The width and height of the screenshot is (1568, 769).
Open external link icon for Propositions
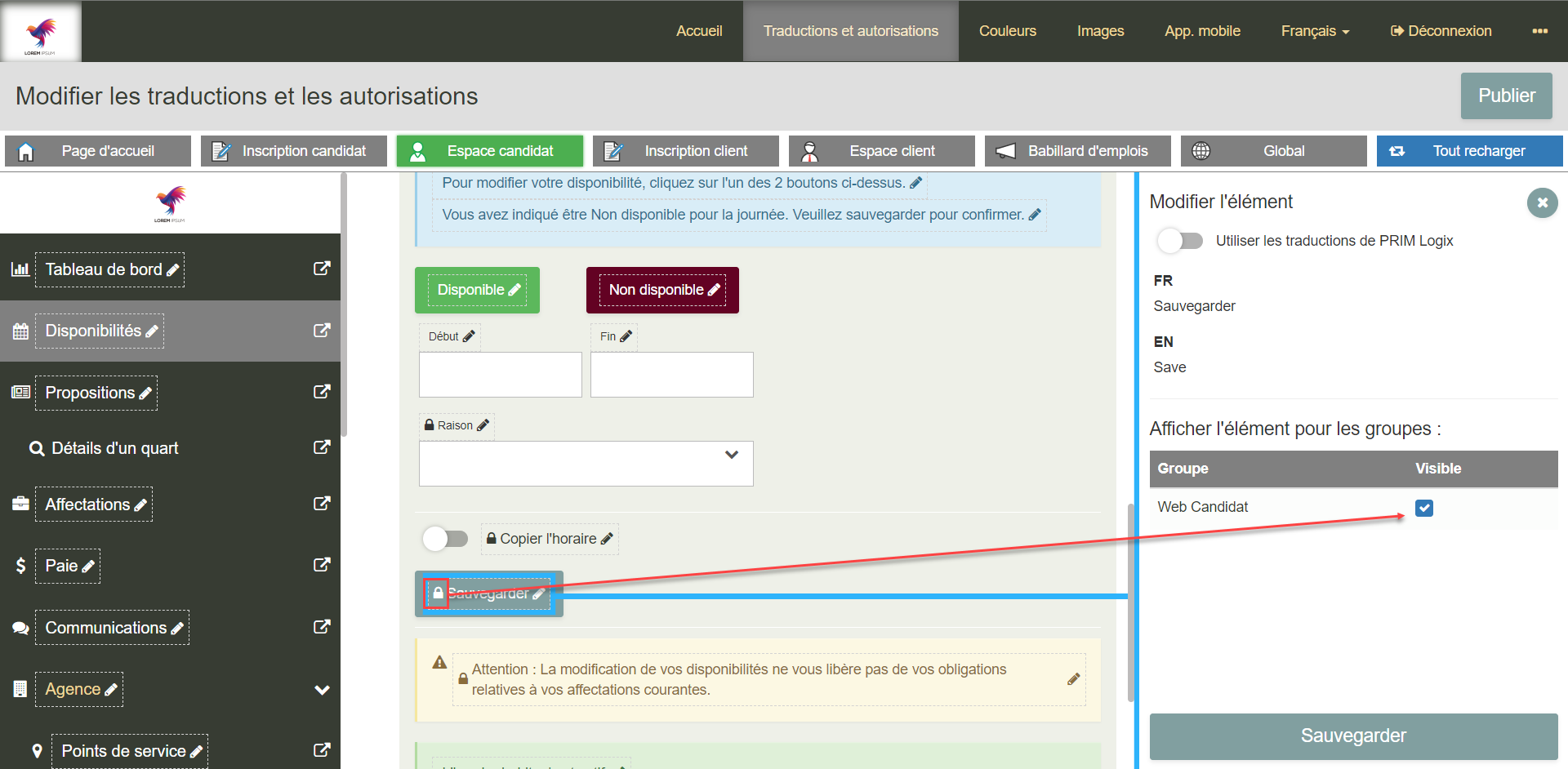point(322,392)
